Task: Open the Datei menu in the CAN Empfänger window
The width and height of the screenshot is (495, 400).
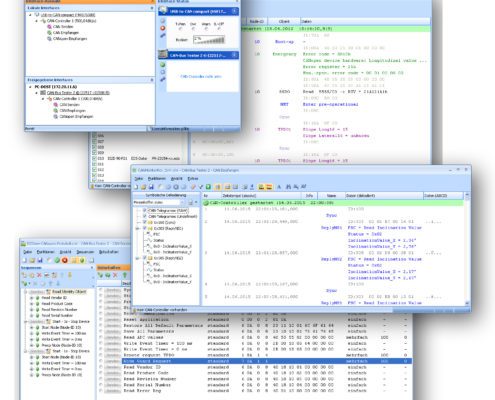Action: [x=139, y=179]
